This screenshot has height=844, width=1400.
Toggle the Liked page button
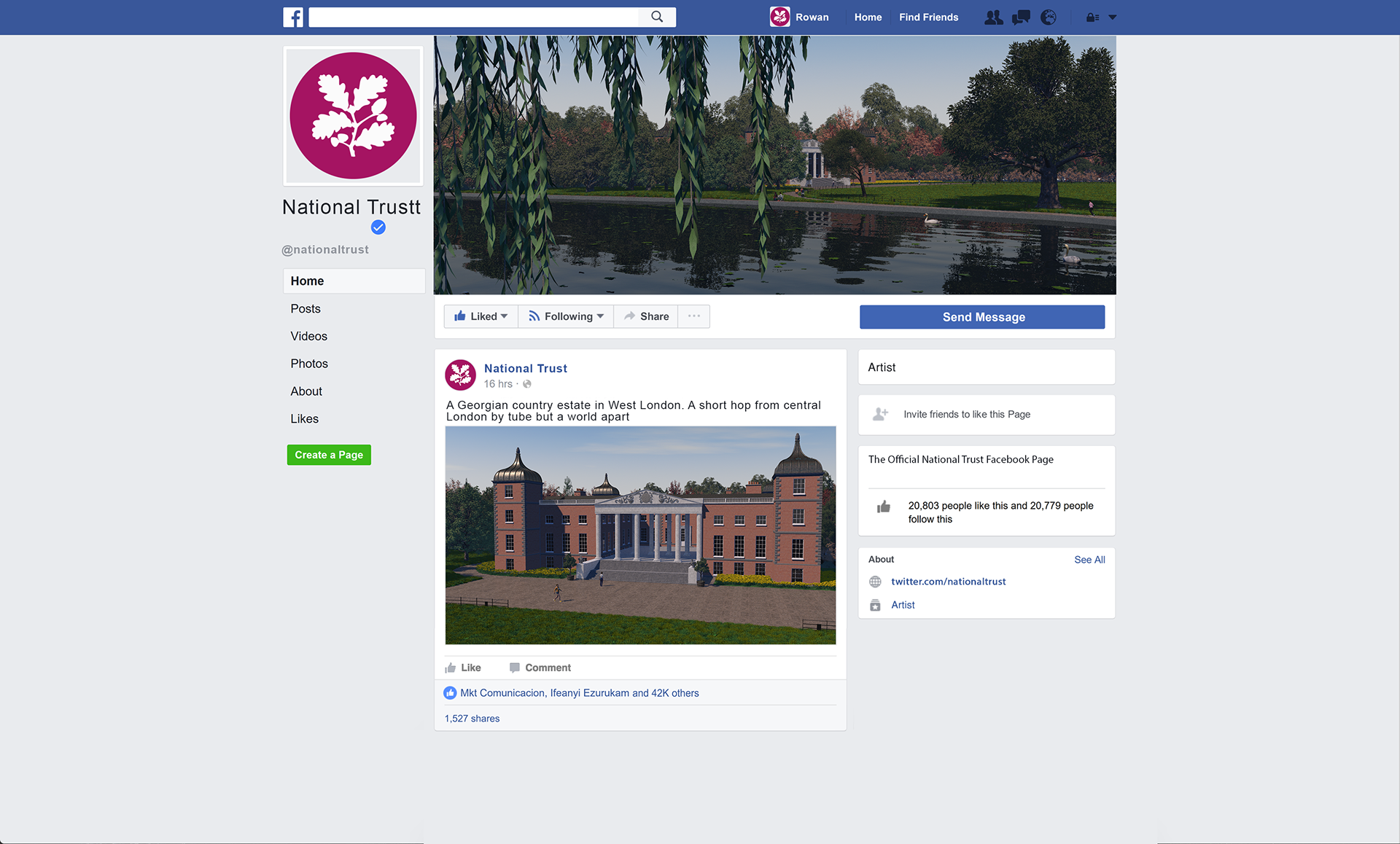[x=481, y=316]
